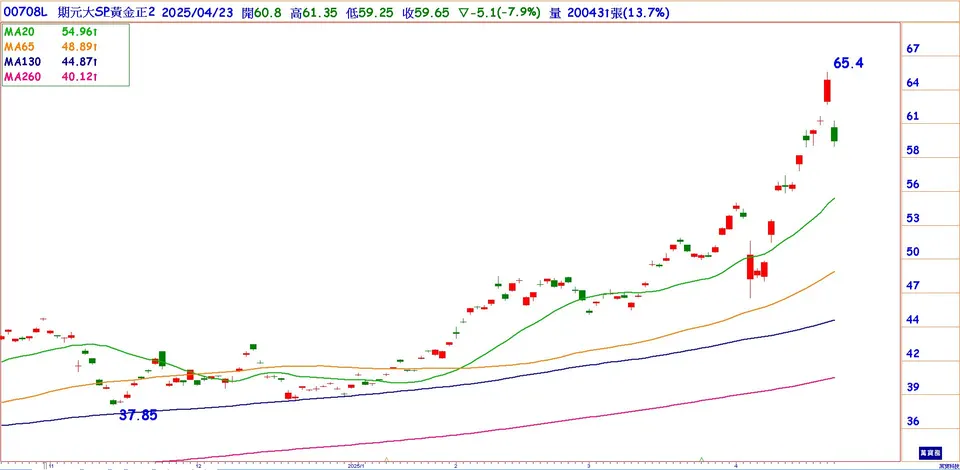
Task: Click the high price 高61.35
Action: click(x=314, y=13)
